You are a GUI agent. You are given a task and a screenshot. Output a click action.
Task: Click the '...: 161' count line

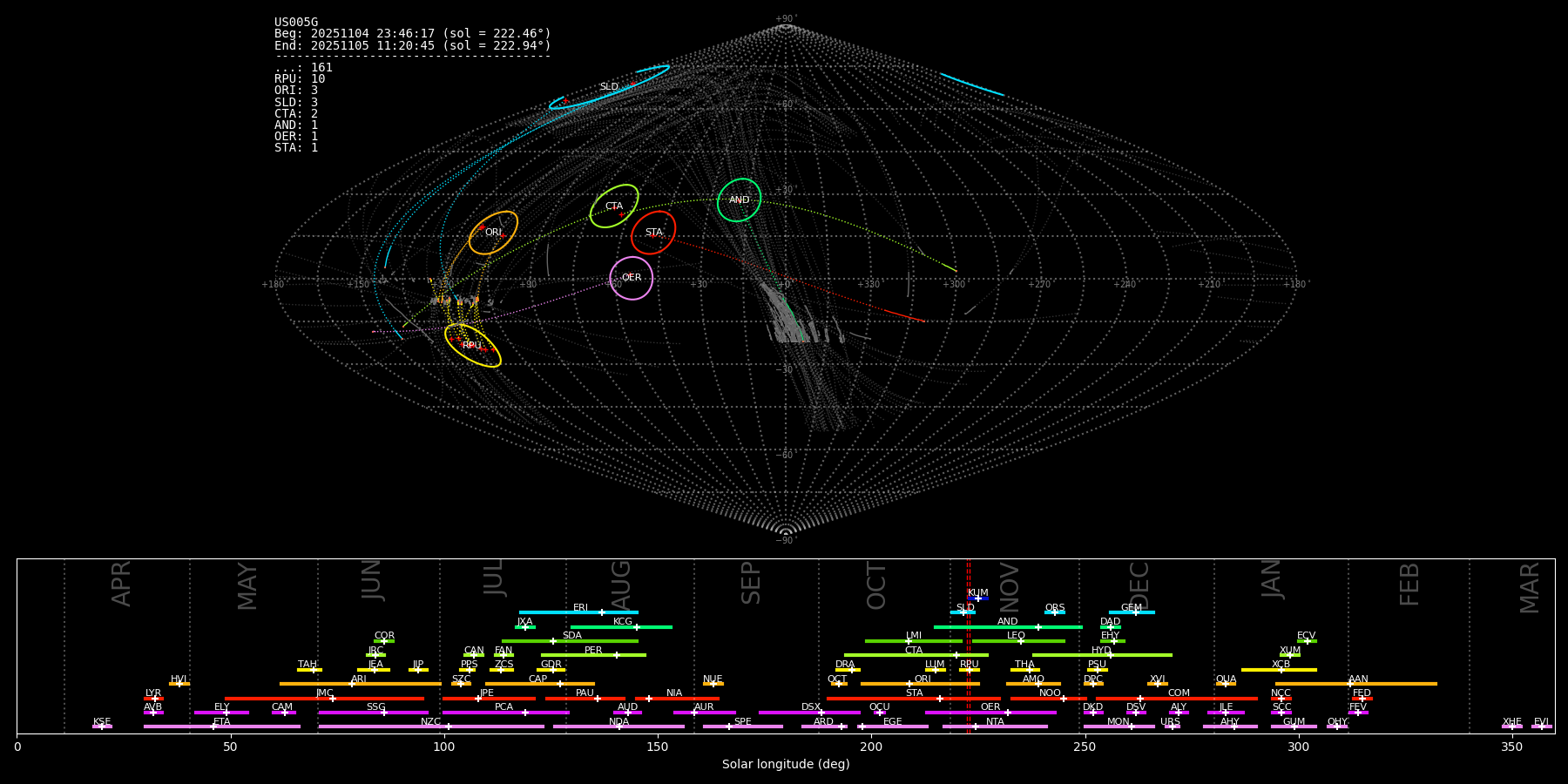click(x=303, y=68)
